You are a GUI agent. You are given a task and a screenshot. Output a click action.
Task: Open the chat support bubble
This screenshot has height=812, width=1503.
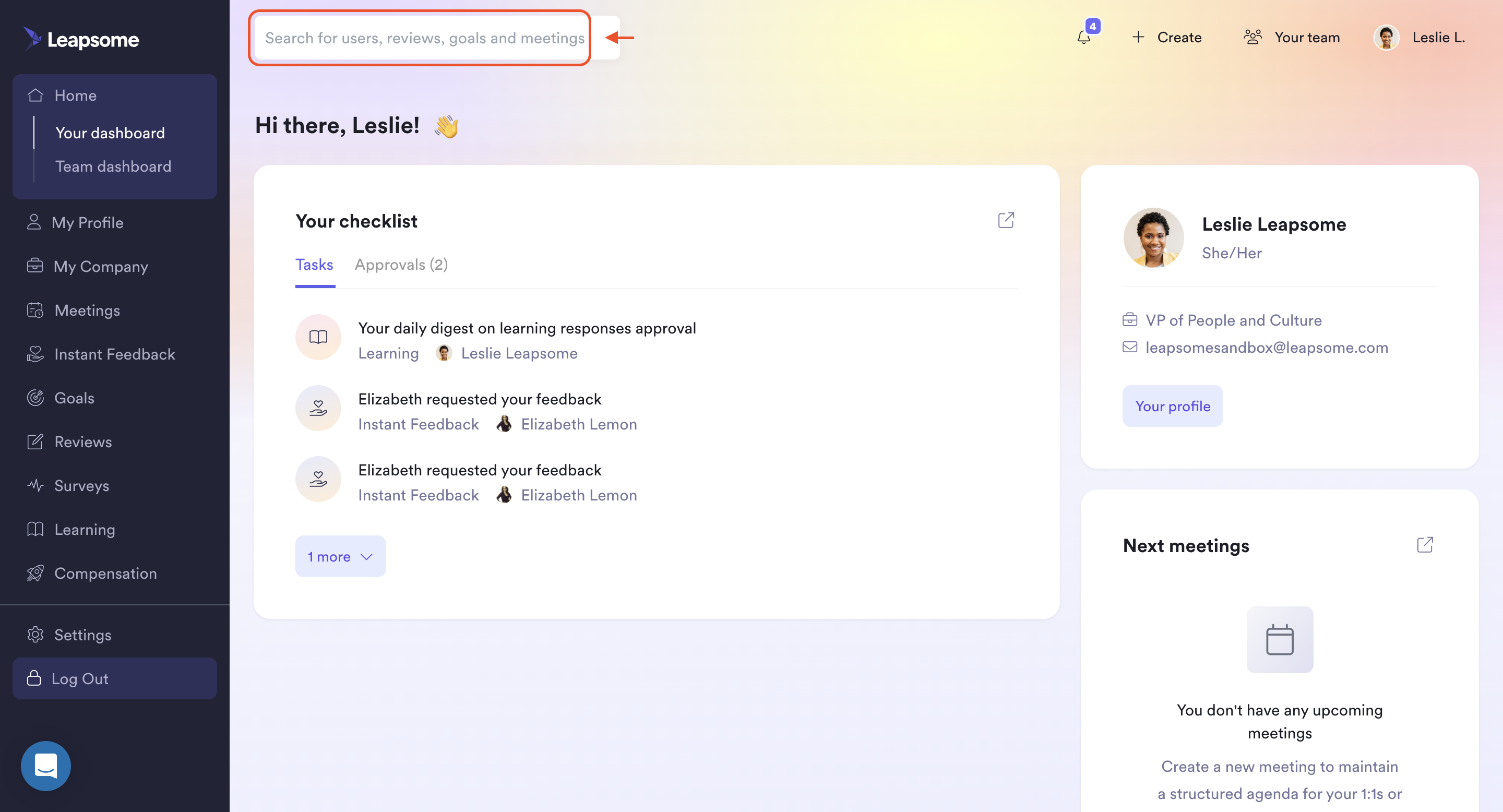pyautogui.click(x=46, y=766)
